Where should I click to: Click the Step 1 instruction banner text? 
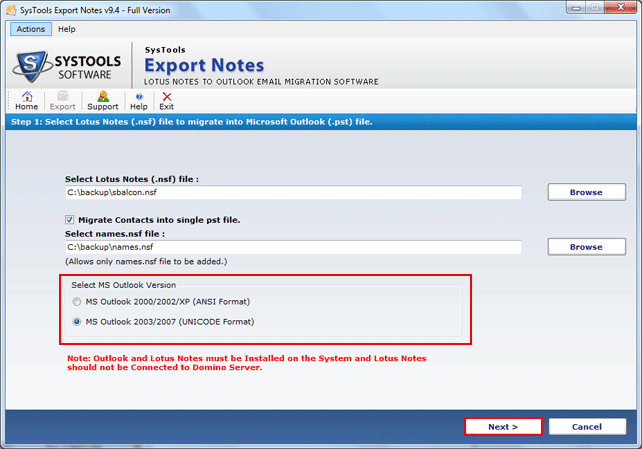point(192,122)
